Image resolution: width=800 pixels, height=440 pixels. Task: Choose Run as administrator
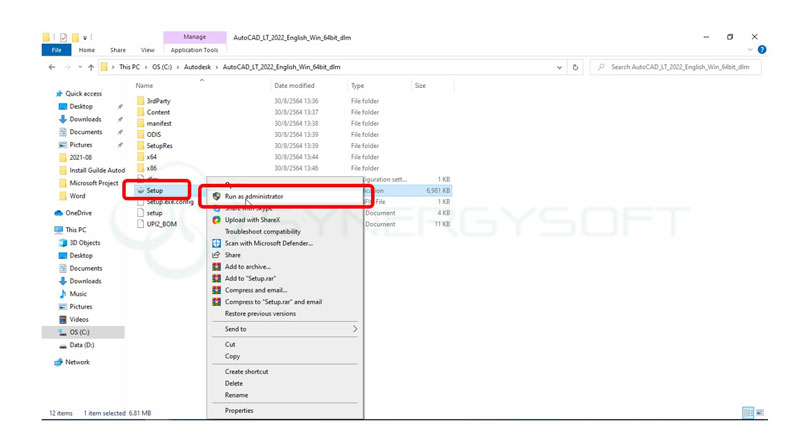click(254, 197)
